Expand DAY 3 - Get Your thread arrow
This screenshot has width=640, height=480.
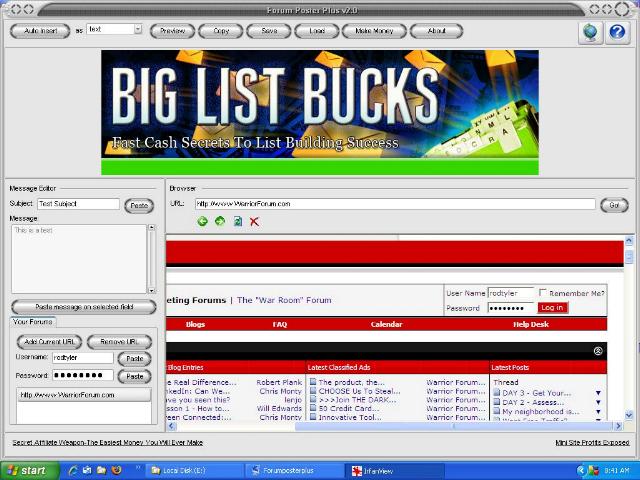pyautogui.click(x=598, y=393)
